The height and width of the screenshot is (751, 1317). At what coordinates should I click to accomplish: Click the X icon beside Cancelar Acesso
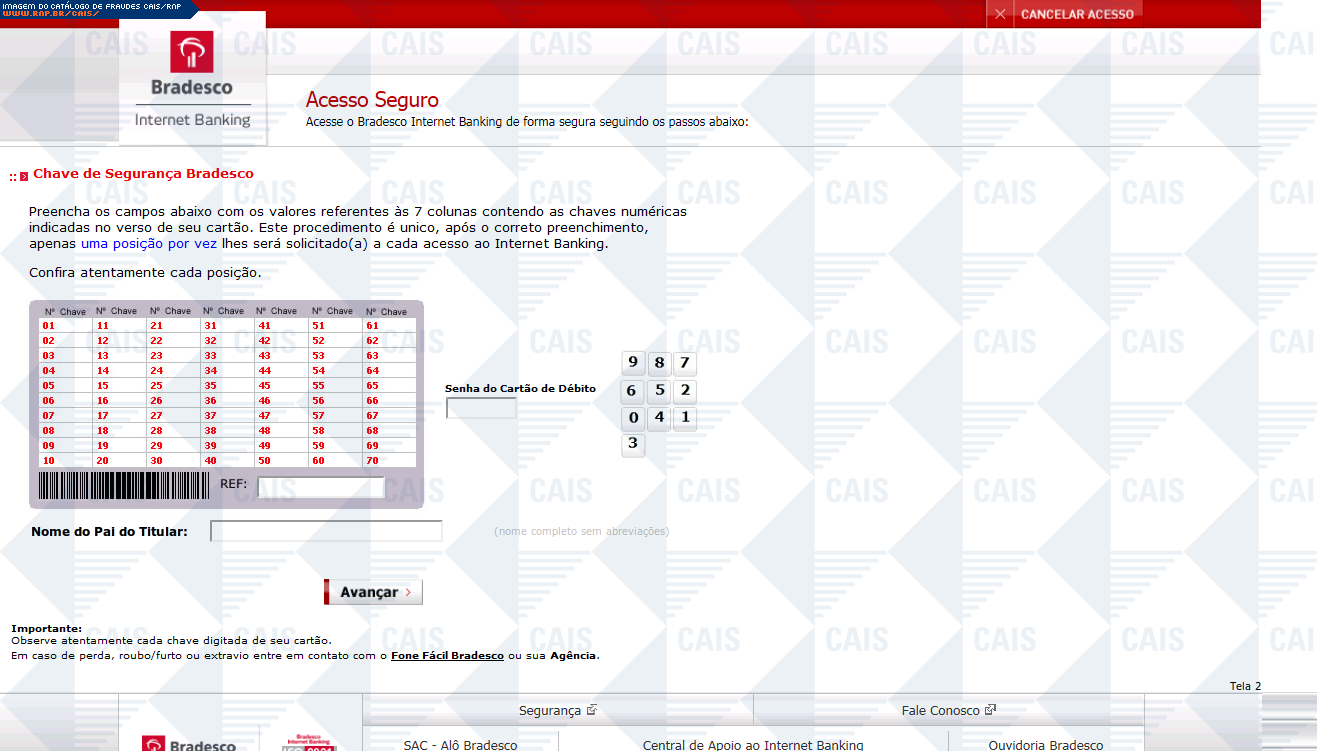[x=1000, y=14]
